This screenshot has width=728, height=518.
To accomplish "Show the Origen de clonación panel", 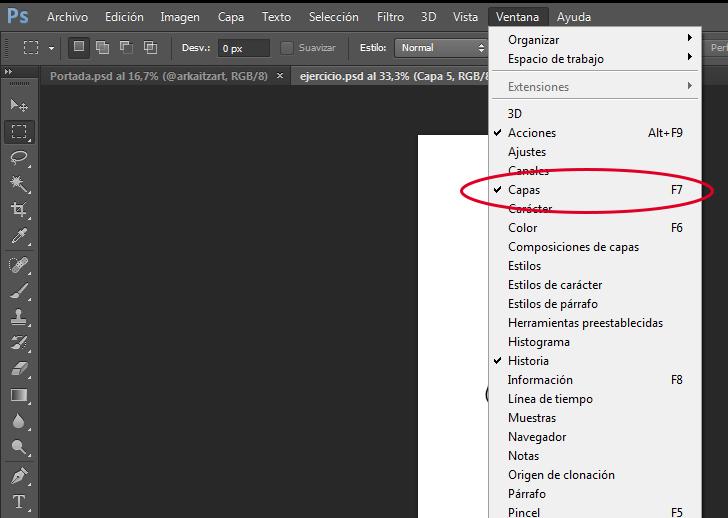I will click(595, 475).
